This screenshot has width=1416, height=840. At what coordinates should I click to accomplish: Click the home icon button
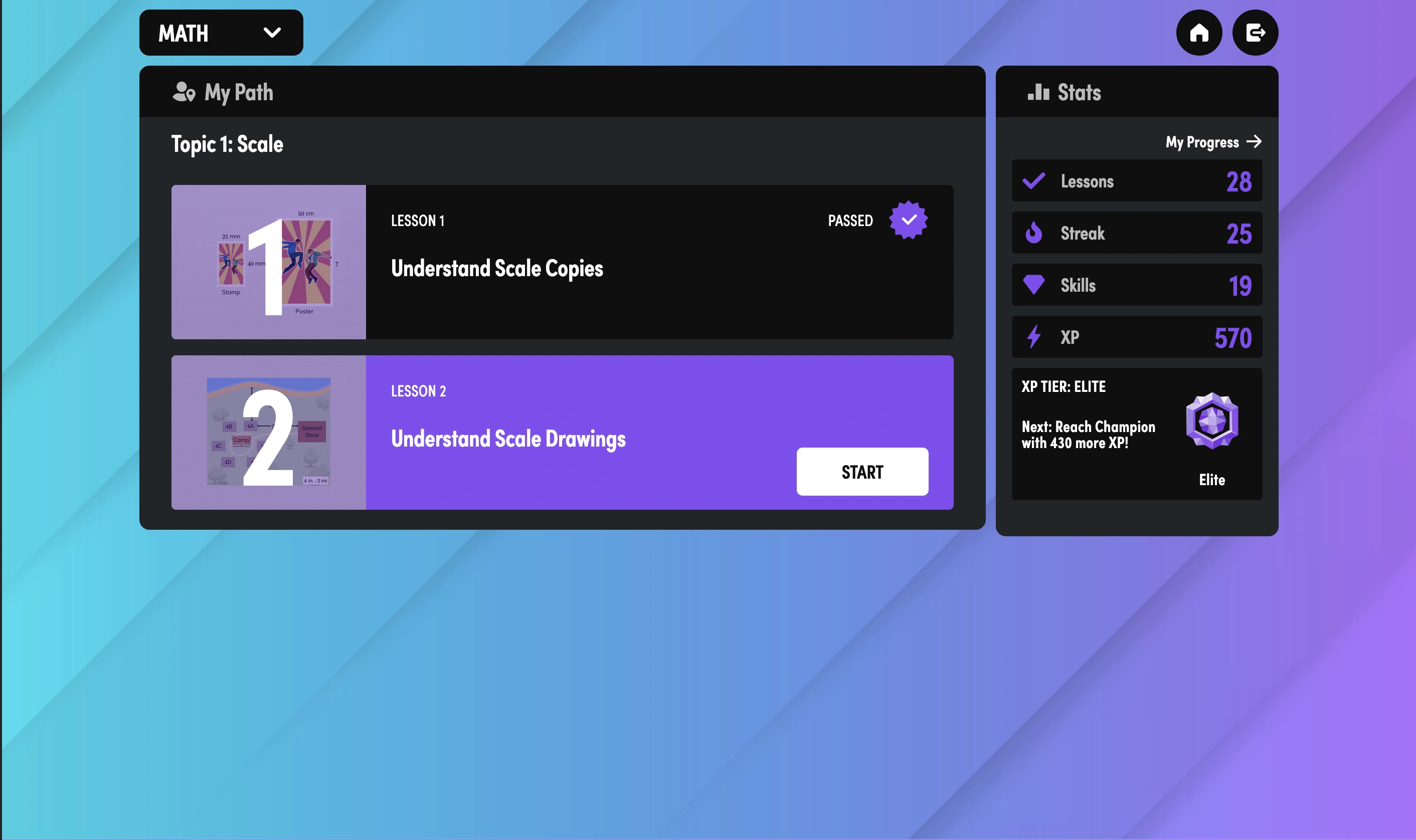[1198, 33]
